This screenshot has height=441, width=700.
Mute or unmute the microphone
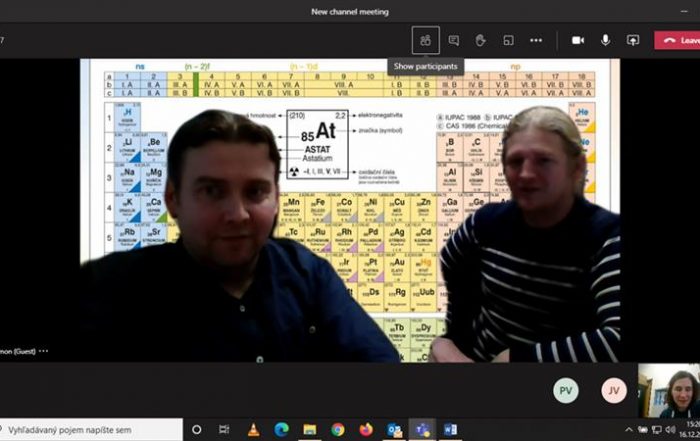(x=605, y=40)
